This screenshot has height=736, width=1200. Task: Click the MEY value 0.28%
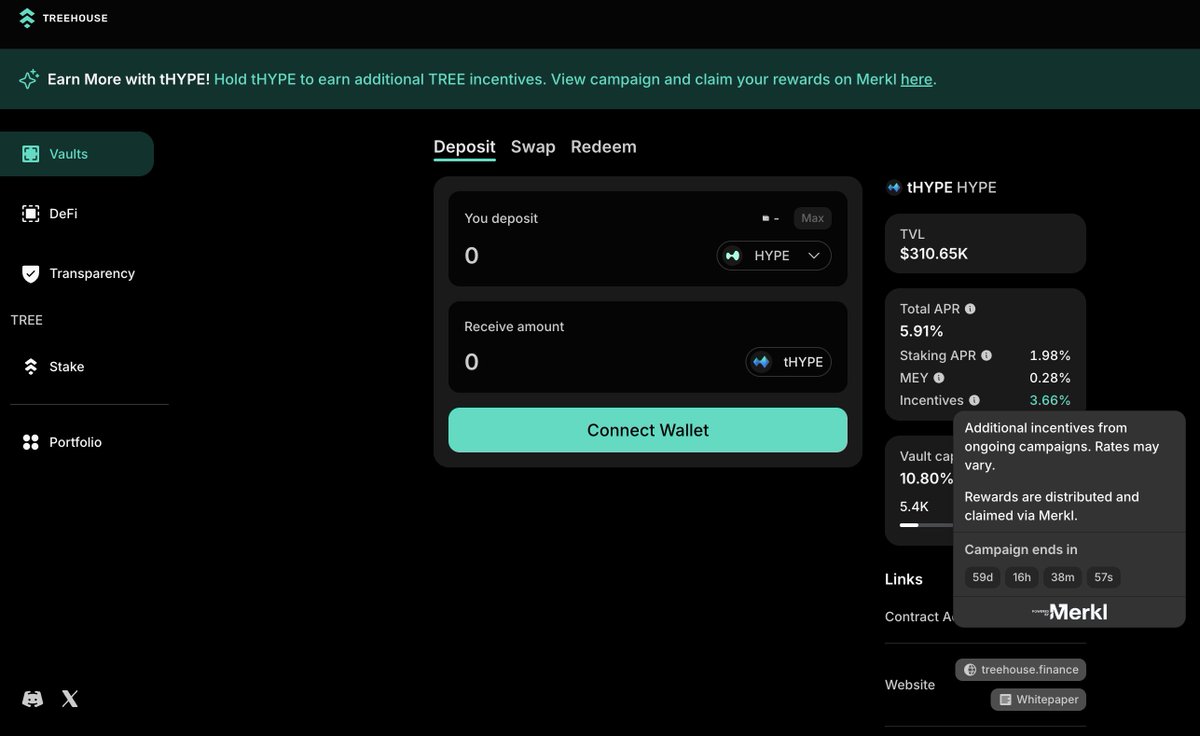tap(1050, 378)
